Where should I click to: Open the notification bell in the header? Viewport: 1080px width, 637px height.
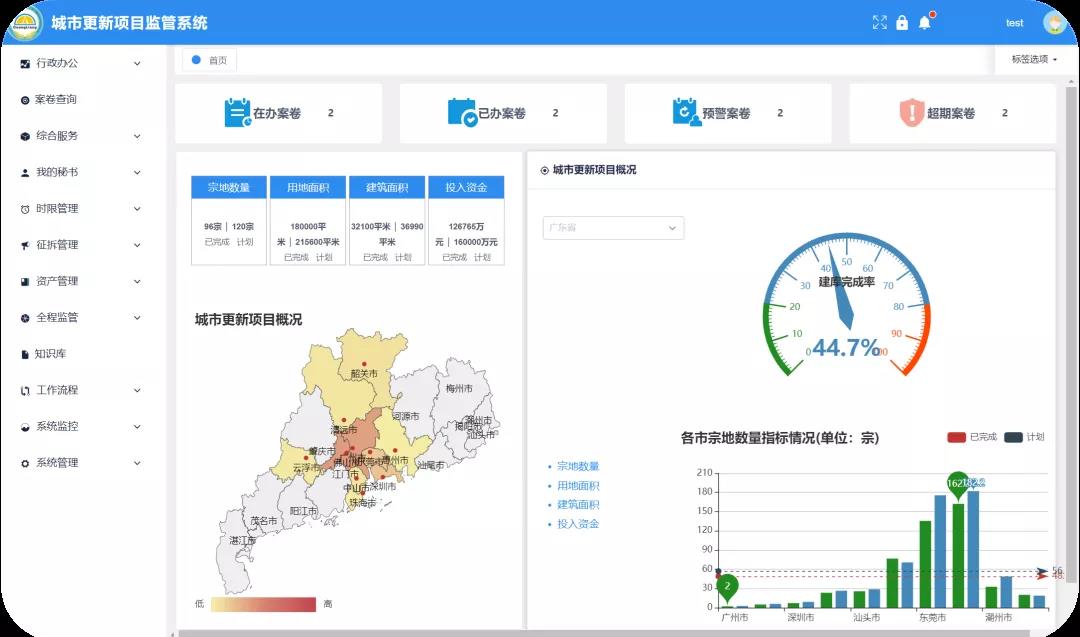[x=925, y=22]
